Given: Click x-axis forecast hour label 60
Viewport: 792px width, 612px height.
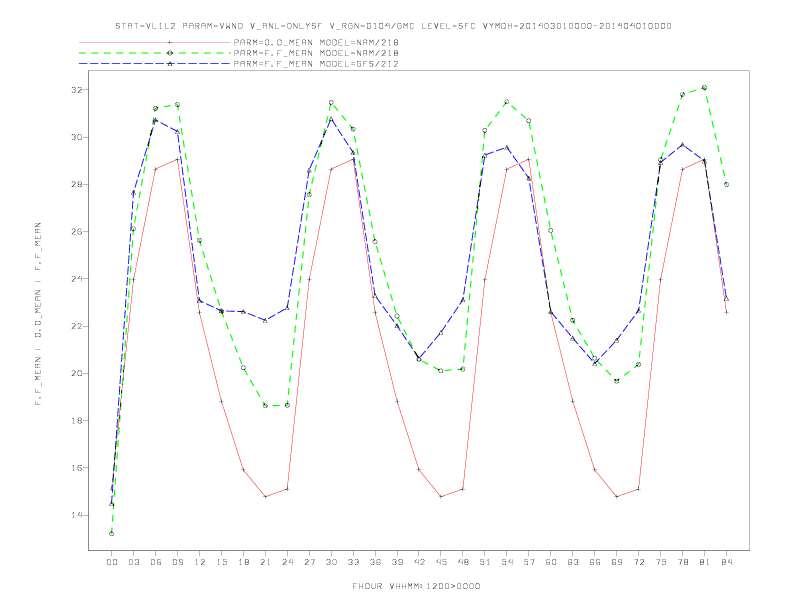Looking at the screenshot, I should point(551,562).
